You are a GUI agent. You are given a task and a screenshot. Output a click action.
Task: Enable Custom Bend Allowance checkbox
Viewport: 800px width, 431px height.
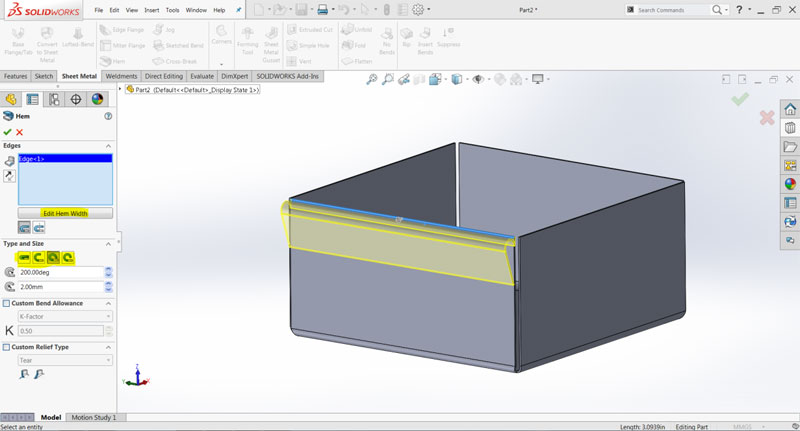6,303
